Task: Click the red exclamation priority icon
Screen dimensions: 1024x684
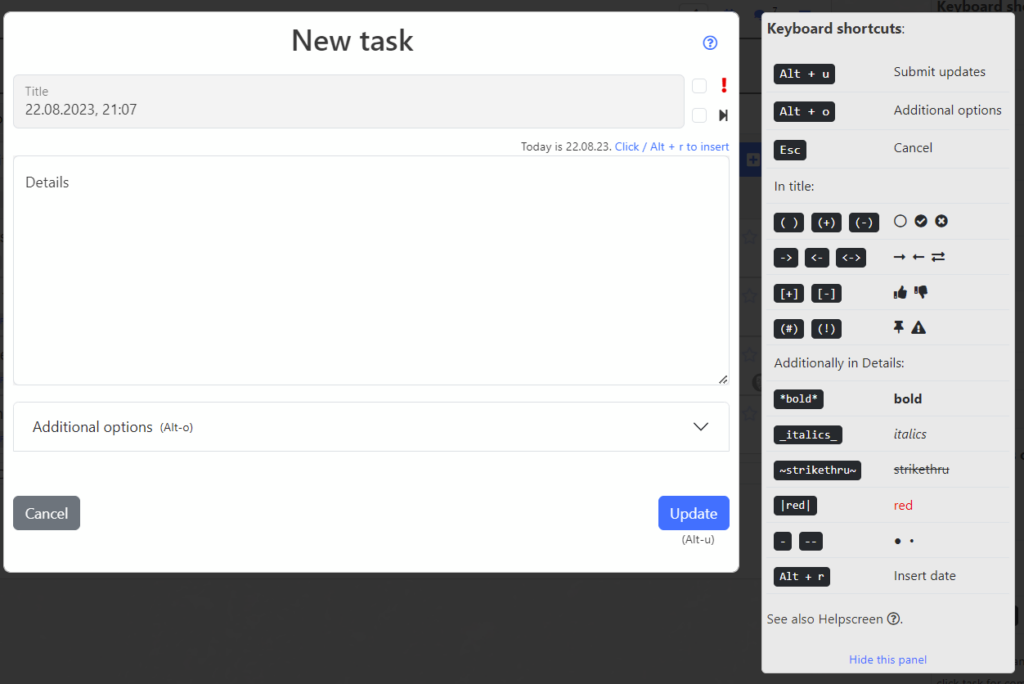Action: point(723,86)
